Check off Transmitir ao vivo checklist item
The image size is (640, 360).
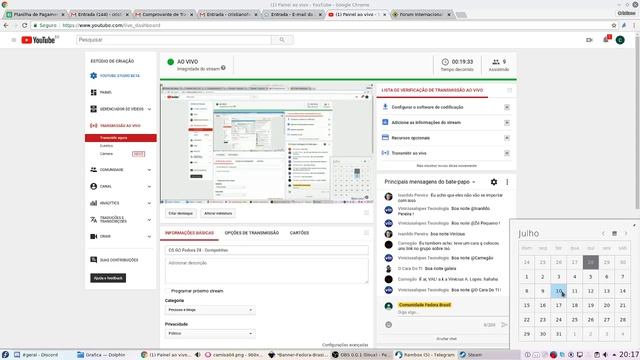click(x=507, y=153)
